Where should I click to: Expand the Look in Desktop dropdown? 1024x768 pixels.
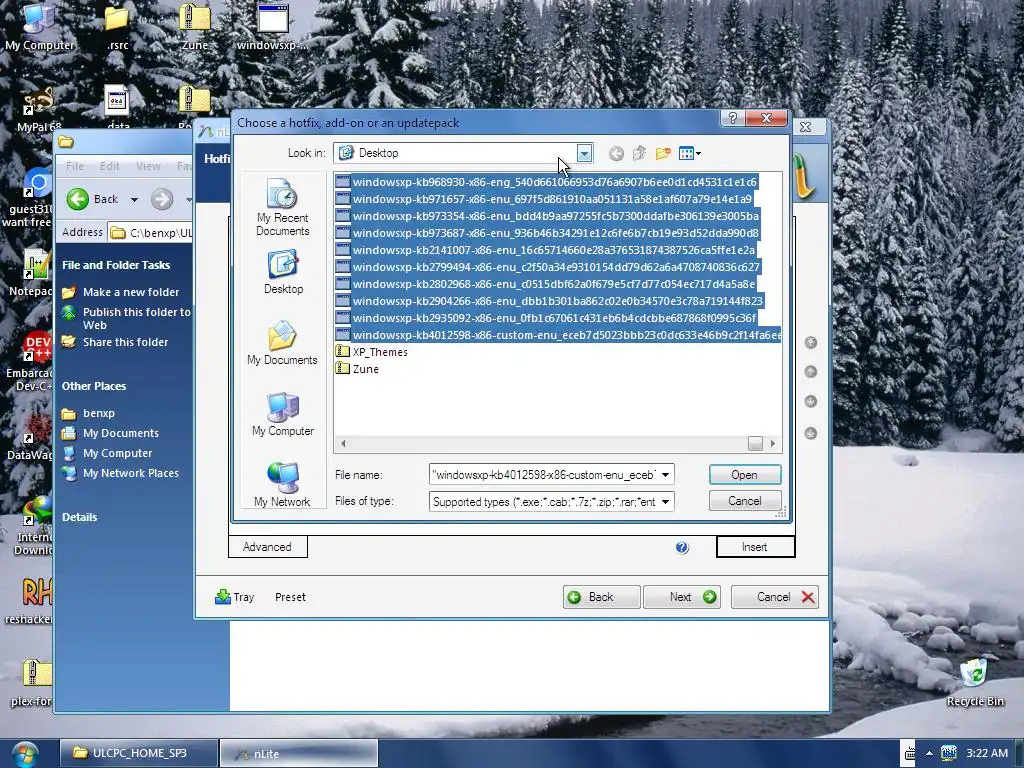(584, 153)
